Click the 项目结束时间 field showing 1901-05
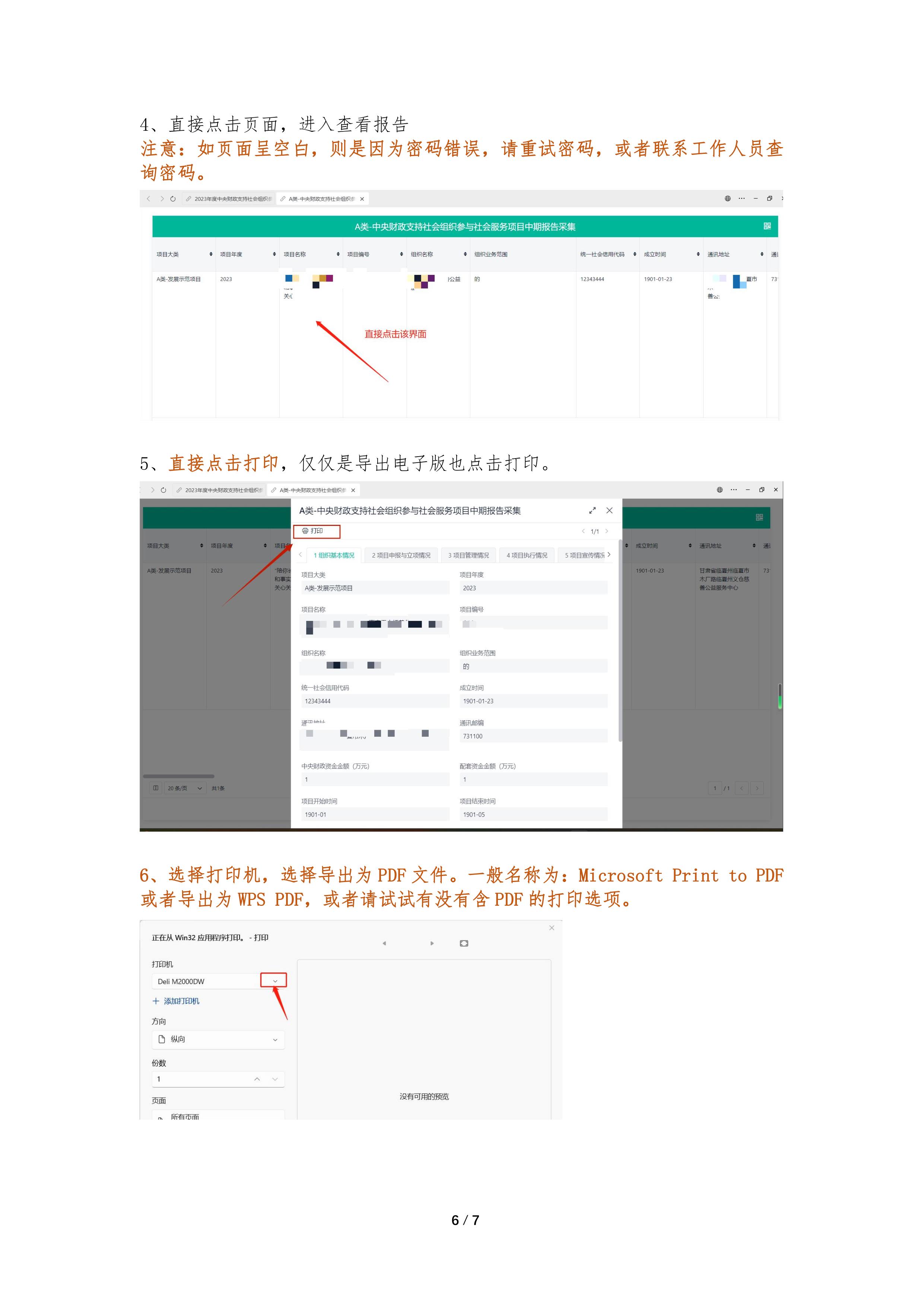The height and width of the screenshot is (1307, 924). click(x=533, y=815)
